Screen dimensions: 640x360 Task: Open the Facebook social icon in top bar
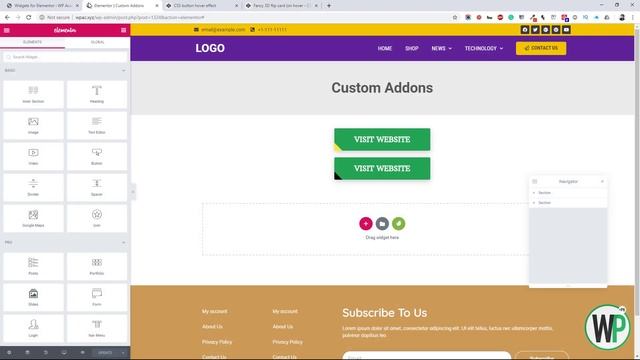click(x=525, y=30)
